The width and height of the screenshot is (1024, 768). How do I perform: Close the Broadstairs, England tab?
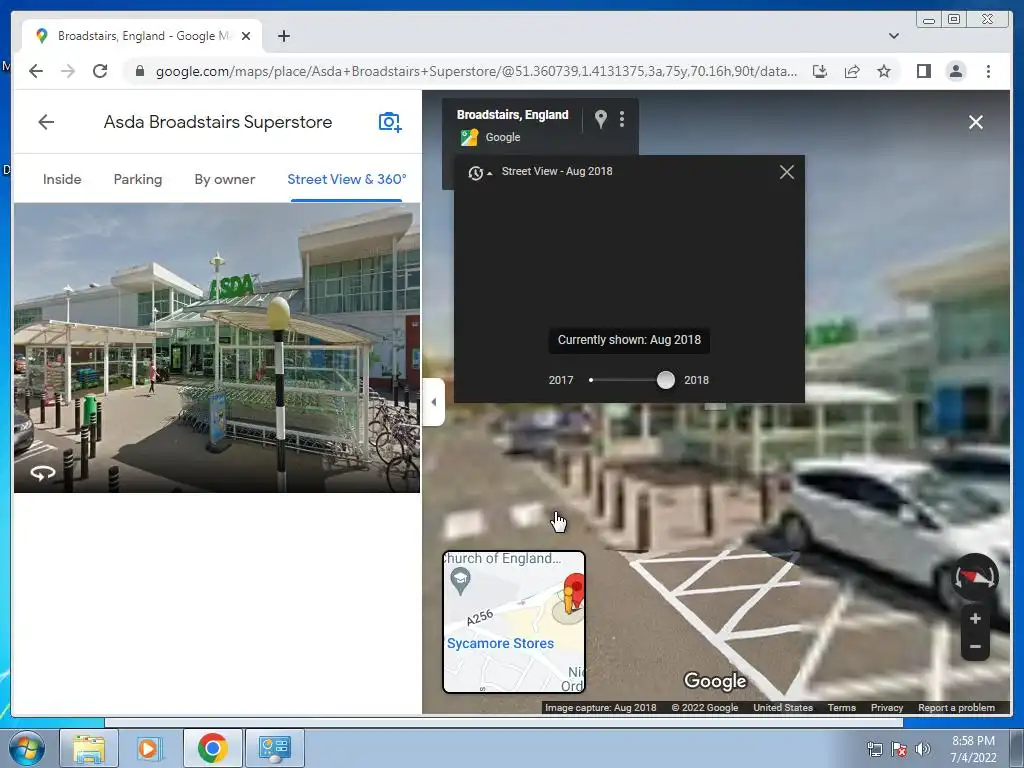click(246, 36)
